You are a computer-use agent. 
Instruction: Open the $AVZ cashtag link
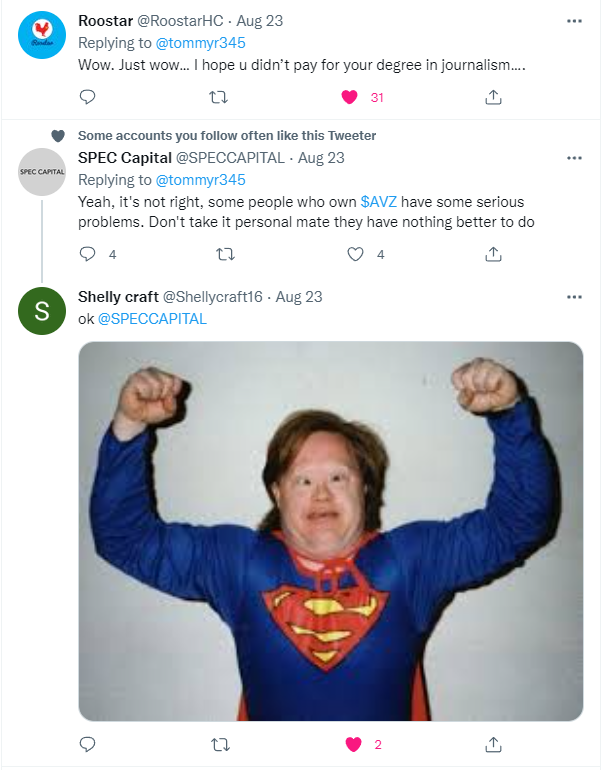pyautogui.click(x=378, y=202)
